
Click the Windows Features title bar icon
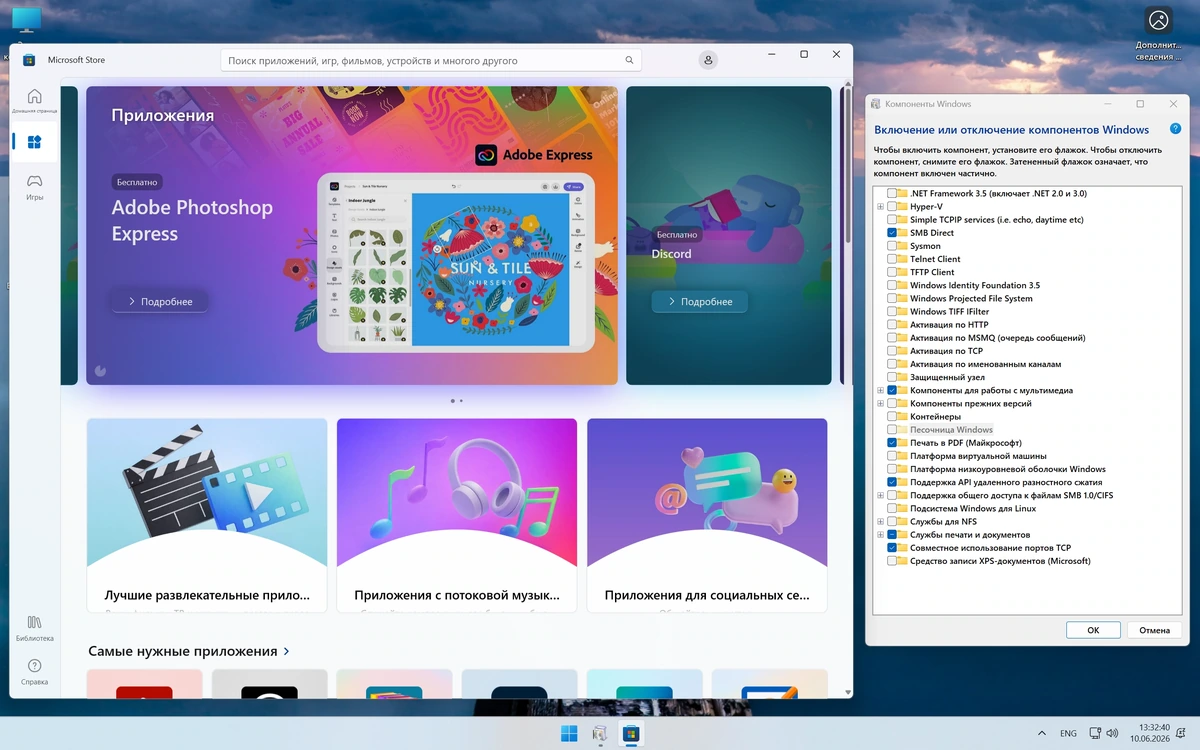click(x=876, y=104)
